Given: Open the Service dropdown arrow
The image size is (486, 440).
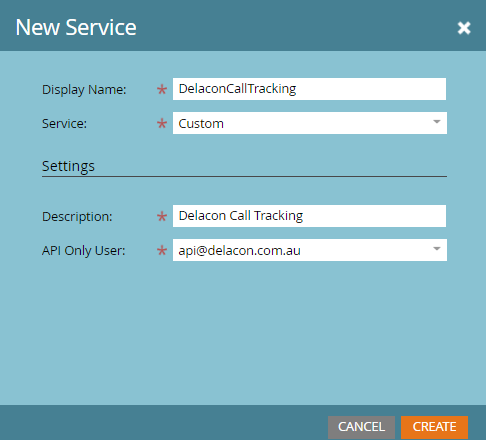Looking at the screenshot, I should tap(437, 122).
